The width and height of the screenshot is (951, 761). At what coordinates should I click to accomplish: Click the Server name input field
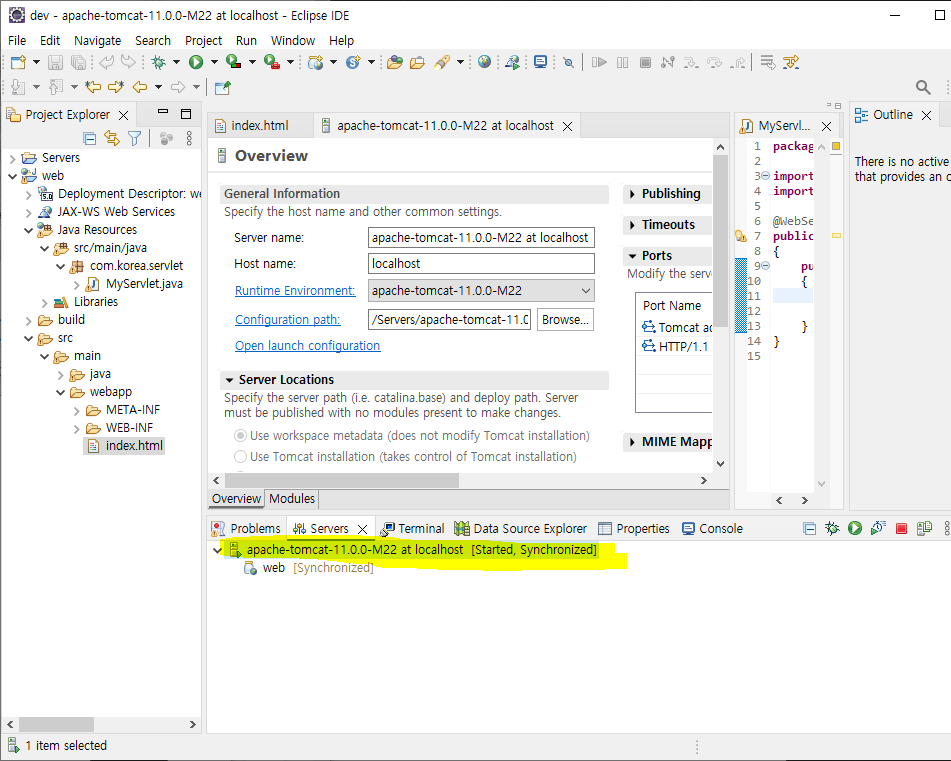[x=481, y=238]
